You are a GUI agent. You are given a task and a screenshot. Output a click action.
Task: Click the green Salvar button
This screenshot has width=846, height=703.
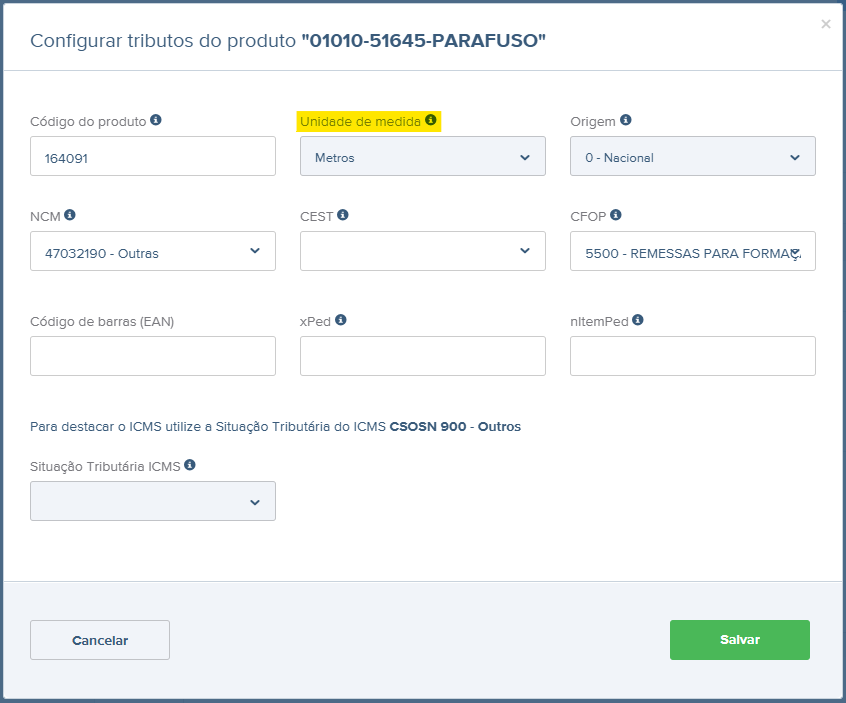point(739,640)
